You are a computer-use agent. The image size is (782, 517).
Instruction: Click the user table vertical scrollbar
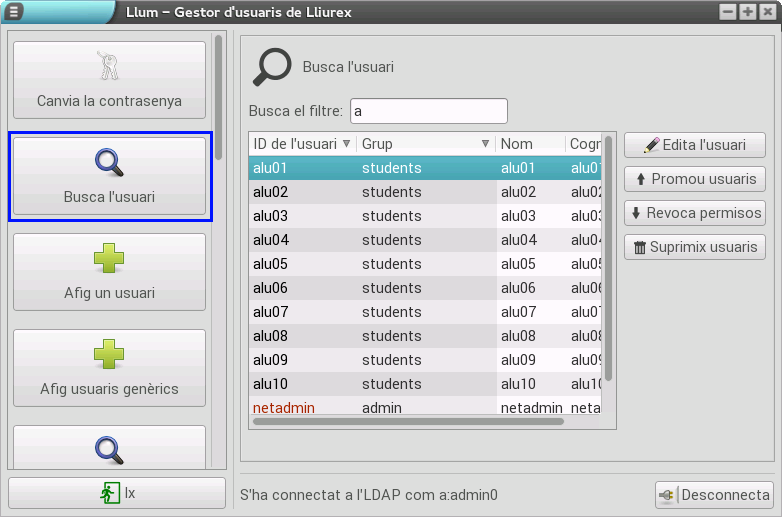(x=608, y=260)
